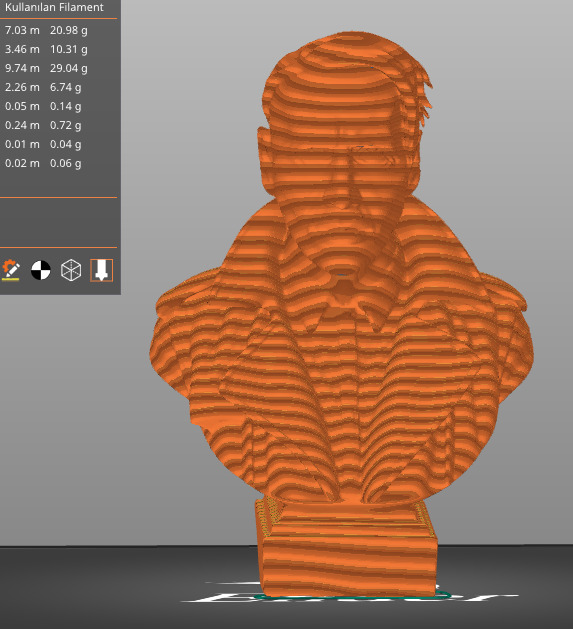The width and height of the screenshot is (573, 629).
Task: Select the 3.46 m length value
Action: pos(22,49)
